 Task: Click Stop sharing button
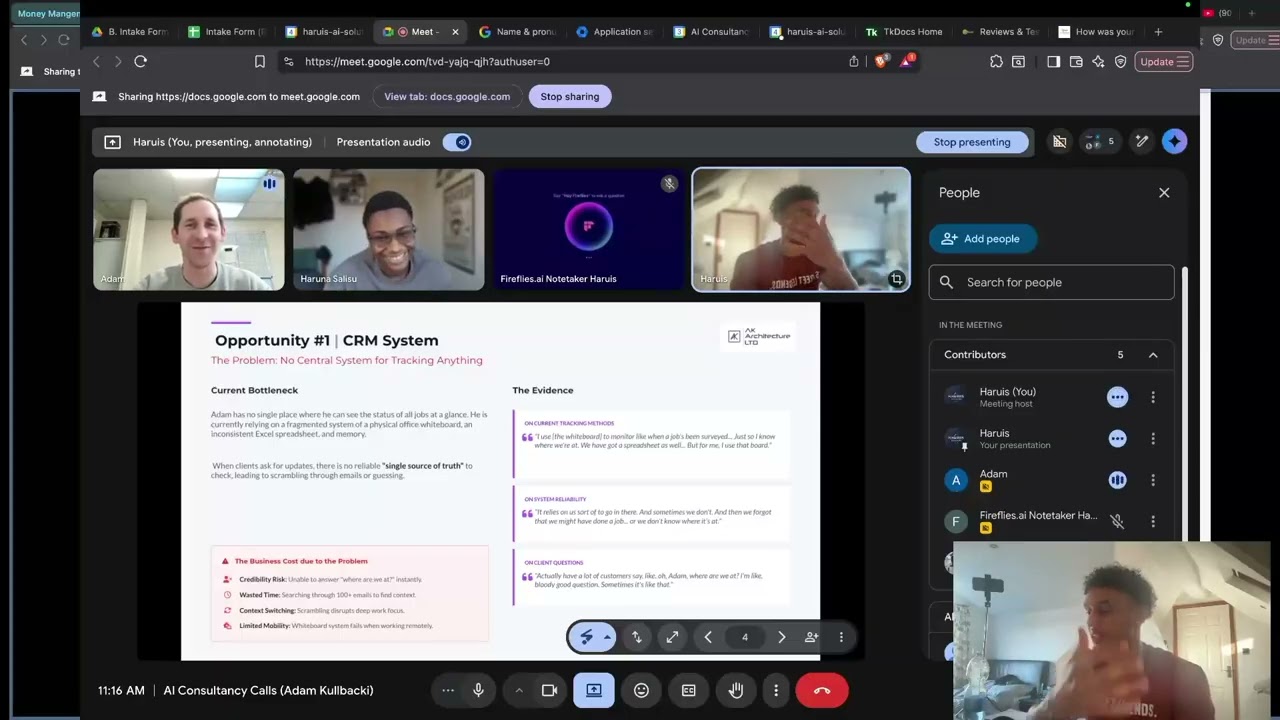click(x=570, y=97)
